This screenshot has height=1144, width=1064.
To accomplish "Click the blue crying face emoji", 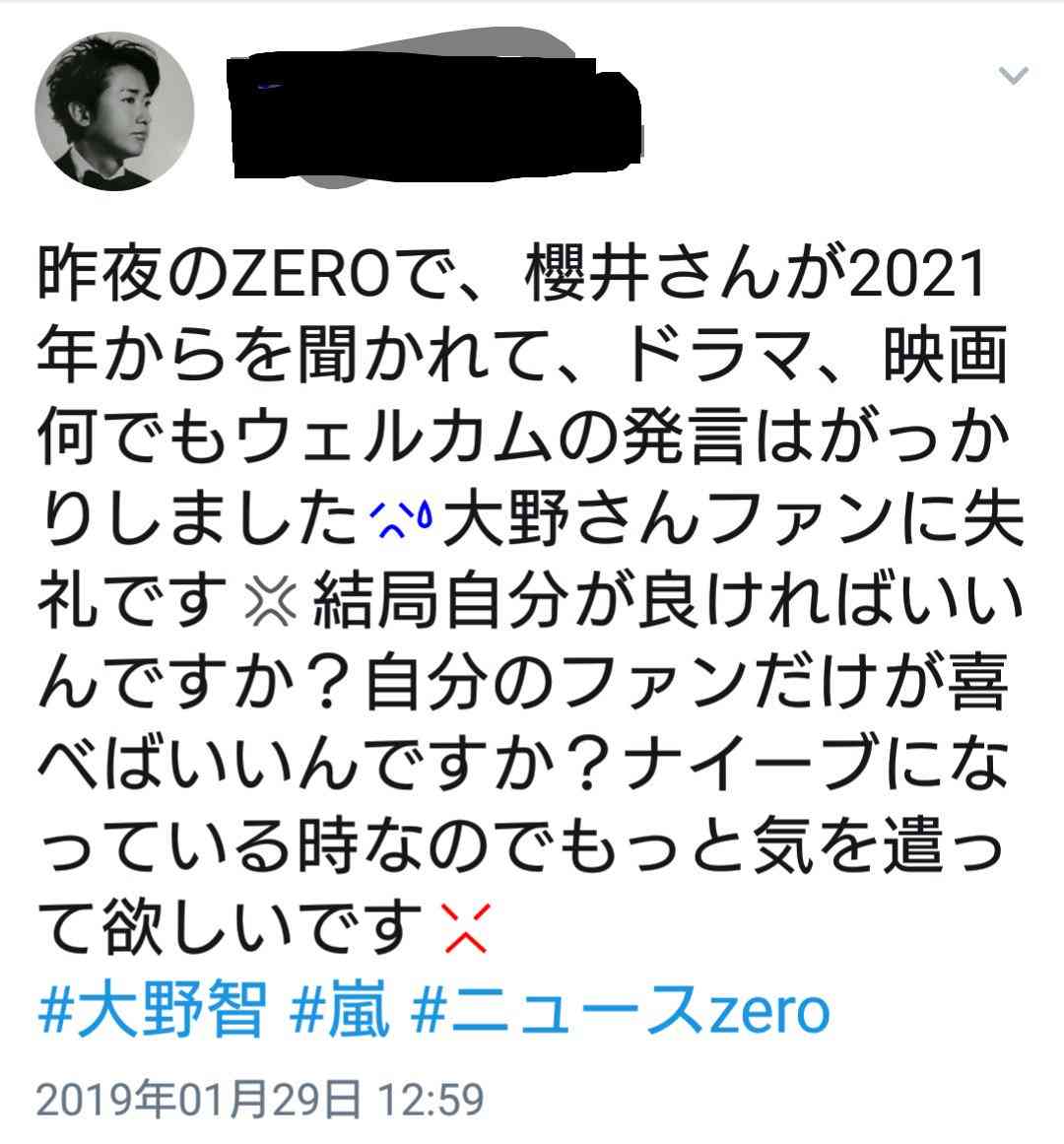I will [x=402, y=519].
